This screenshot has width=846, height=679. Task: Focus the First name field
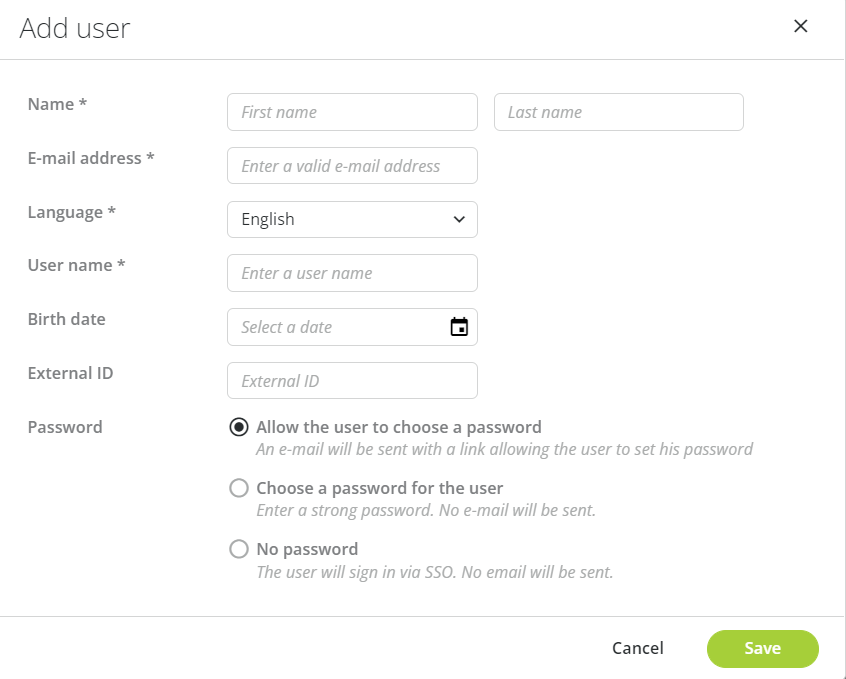[x=352, y=112]
